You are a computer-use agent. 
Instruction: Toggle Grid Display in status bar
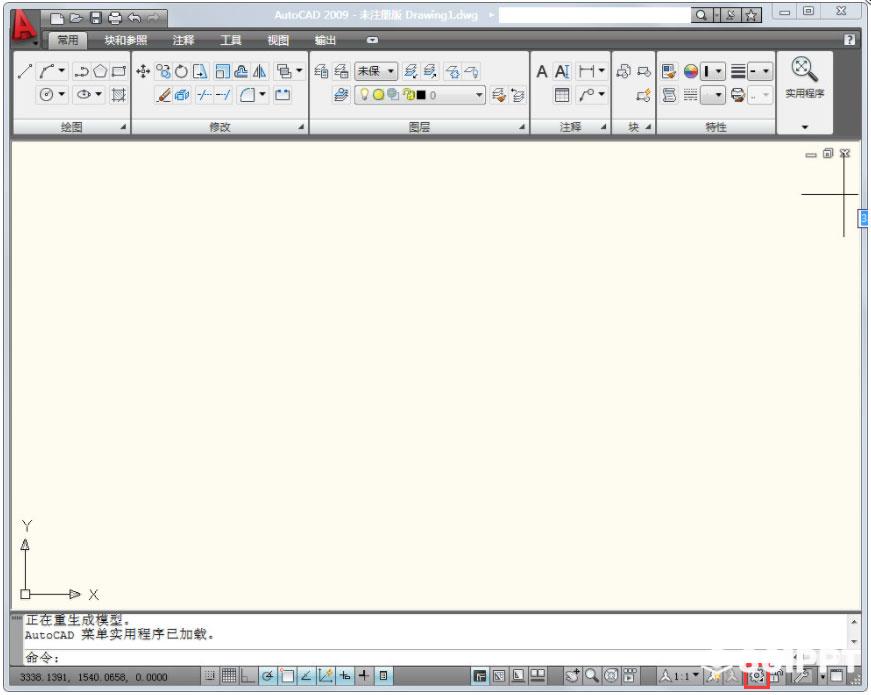click(x=229, y=676)
